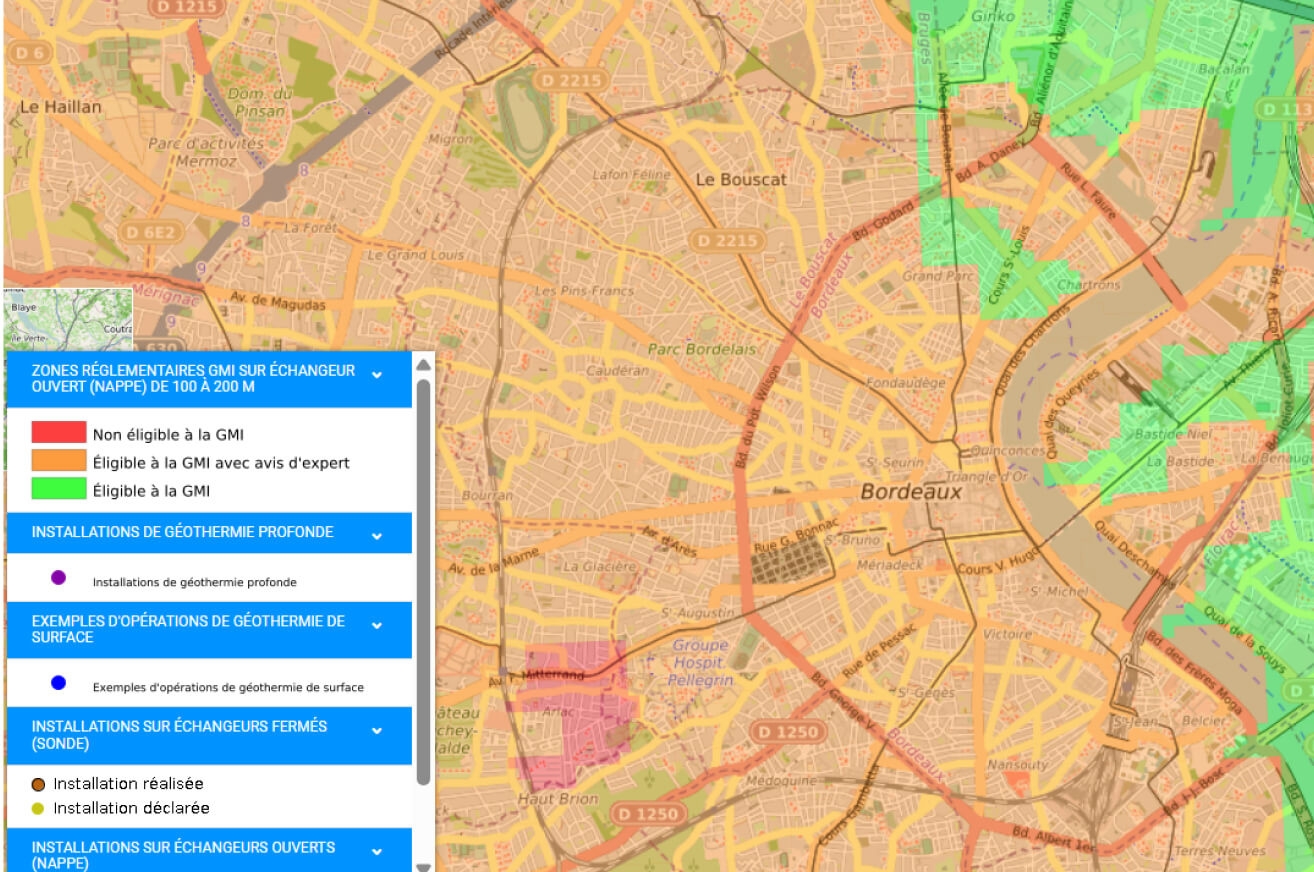Screen dimensions: 1314x872
Task: Click the brown Installation réalisée legend dot
Action: pyautogui.click(x=38, y=784)
